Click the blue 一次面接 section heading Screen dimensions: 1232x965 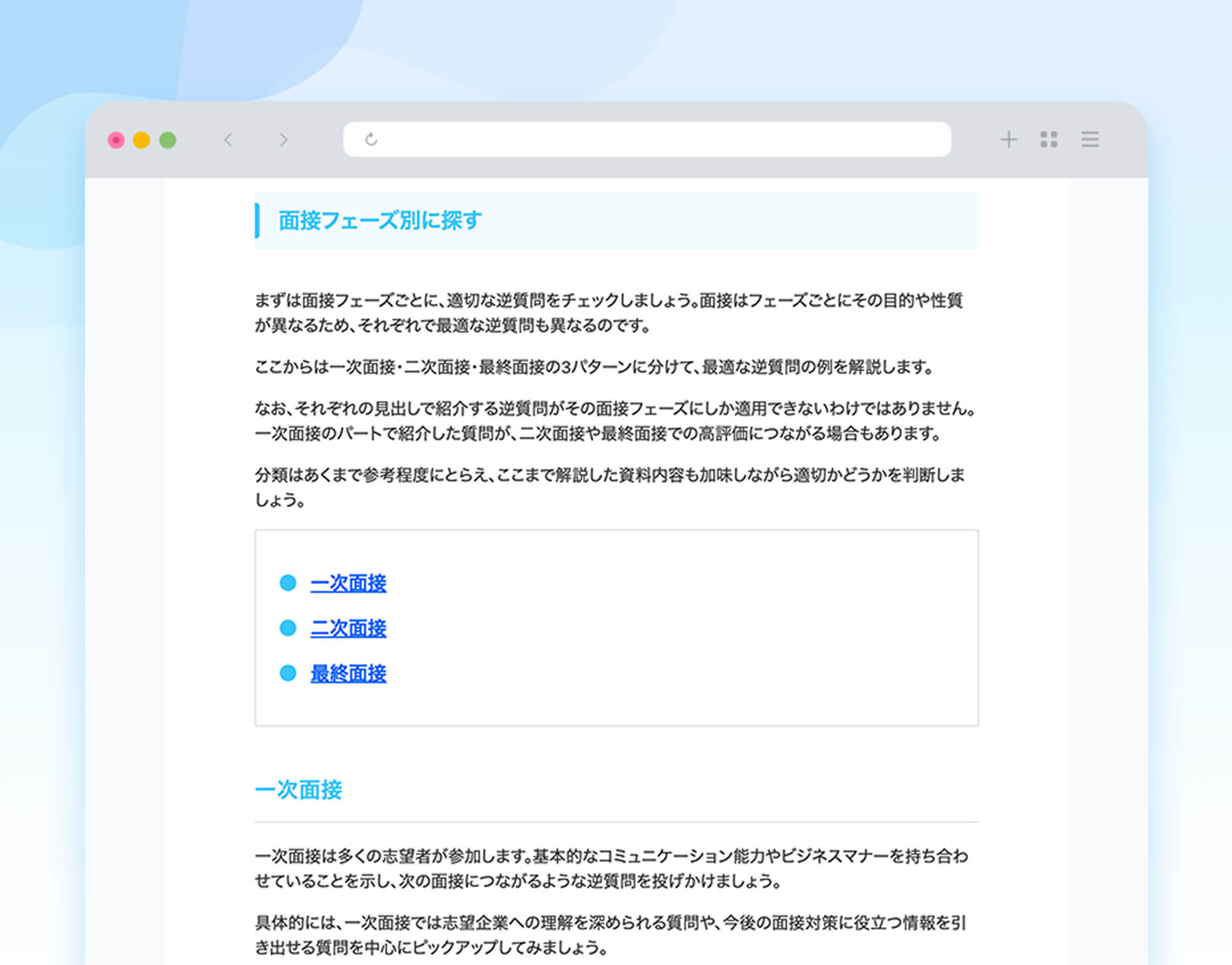pyautogui.click(x=298, y=790)
